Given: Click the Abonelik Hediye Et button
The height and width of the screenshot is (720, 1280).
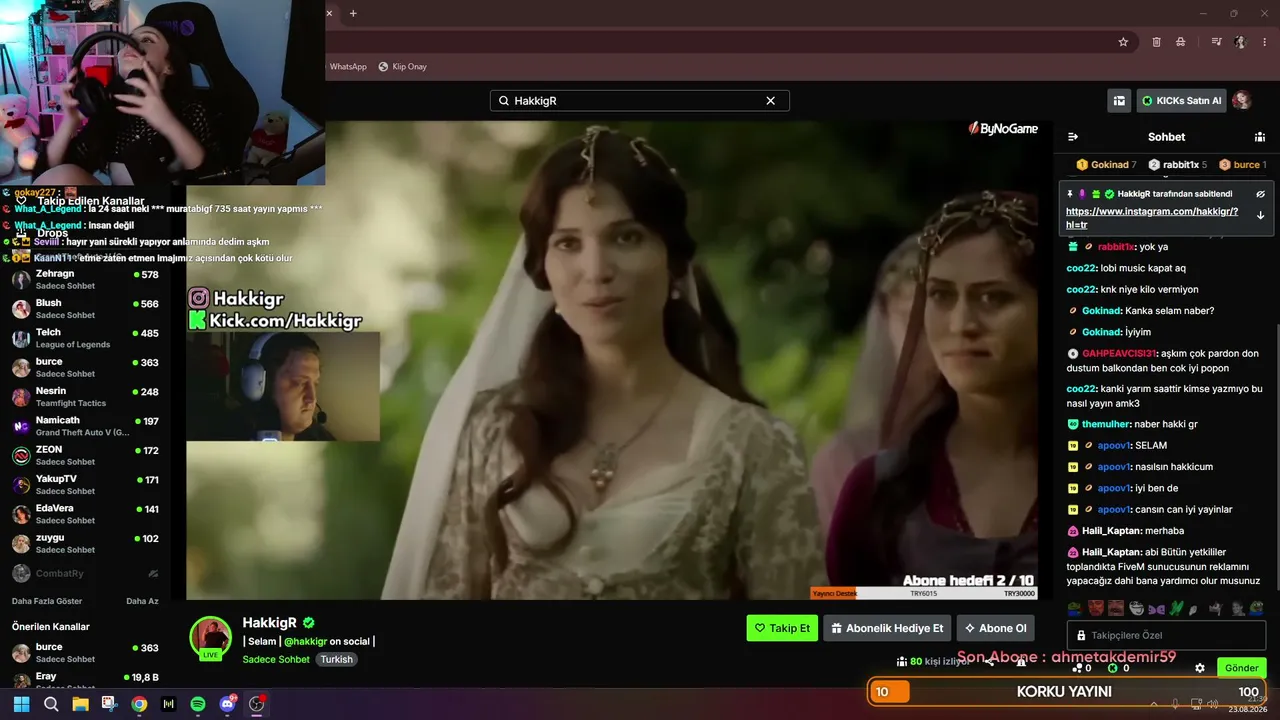Looking at the screenshot, I should point(887,628).
